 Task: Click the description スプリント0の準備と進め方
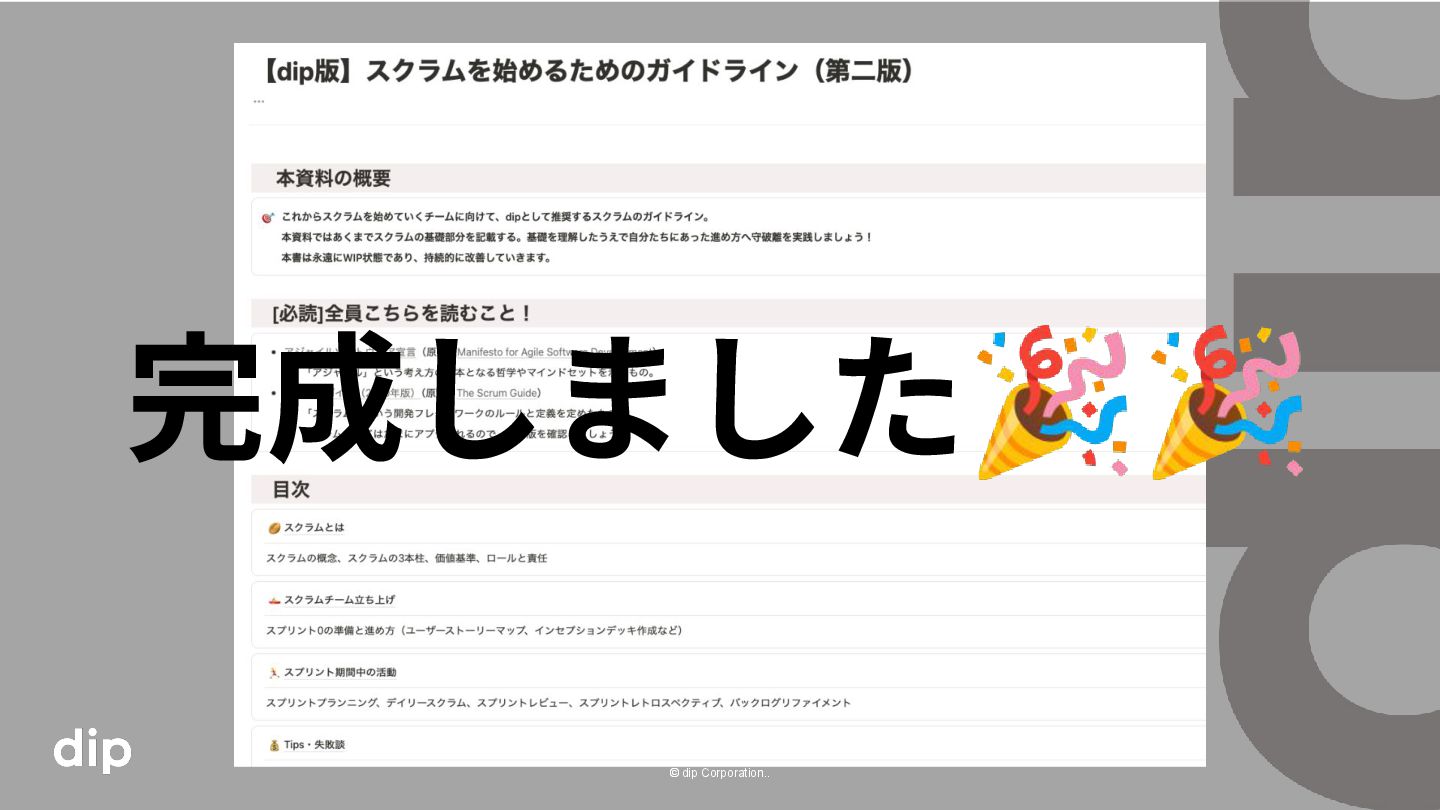click(x=474, y=631)
